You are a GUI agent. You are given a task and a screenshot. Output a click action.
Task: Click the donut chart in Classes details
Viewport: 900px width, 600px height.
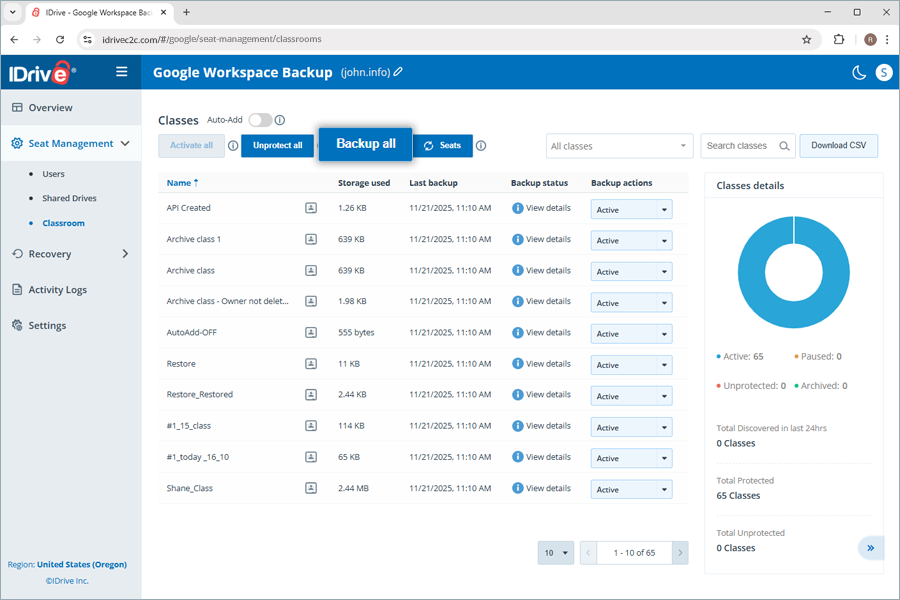point(793,270)
